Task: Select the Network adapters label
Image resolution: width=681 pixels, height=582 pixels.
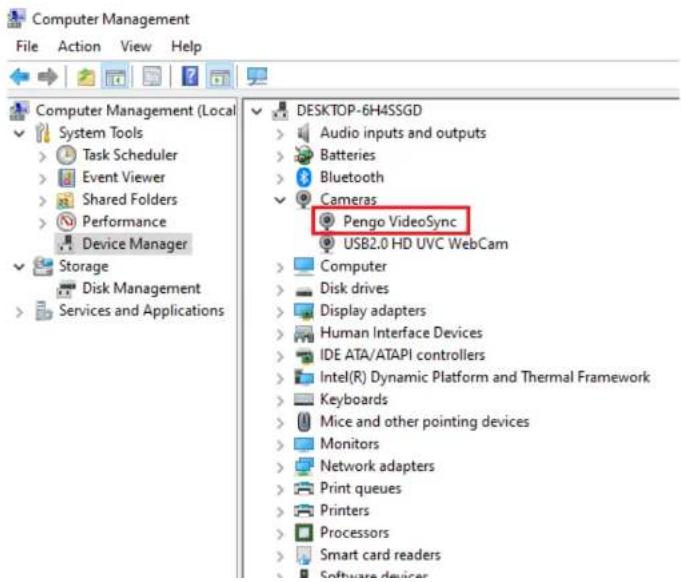Action: click(x=377, y=466)
